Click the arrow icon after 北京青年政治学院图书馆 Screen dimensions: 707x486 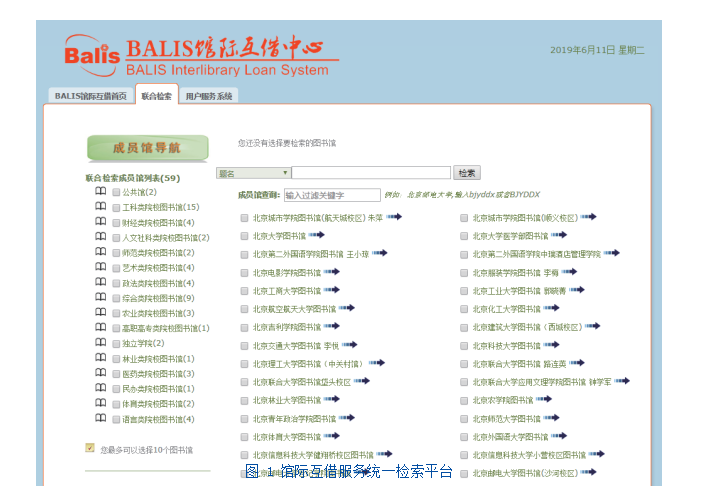(x=347, y=417)
